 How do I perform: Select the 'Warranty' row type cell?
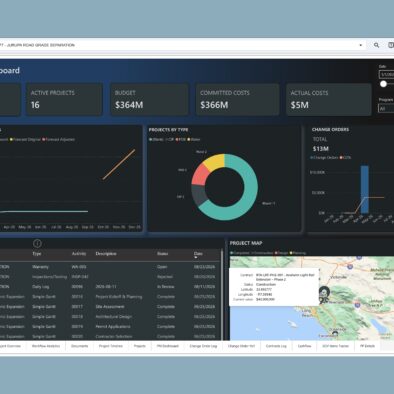40,267
